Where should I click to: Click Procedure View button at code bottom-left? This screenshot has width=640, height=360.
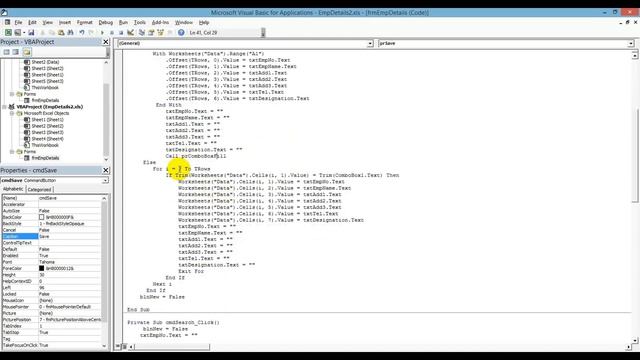[x=118, y=347]
